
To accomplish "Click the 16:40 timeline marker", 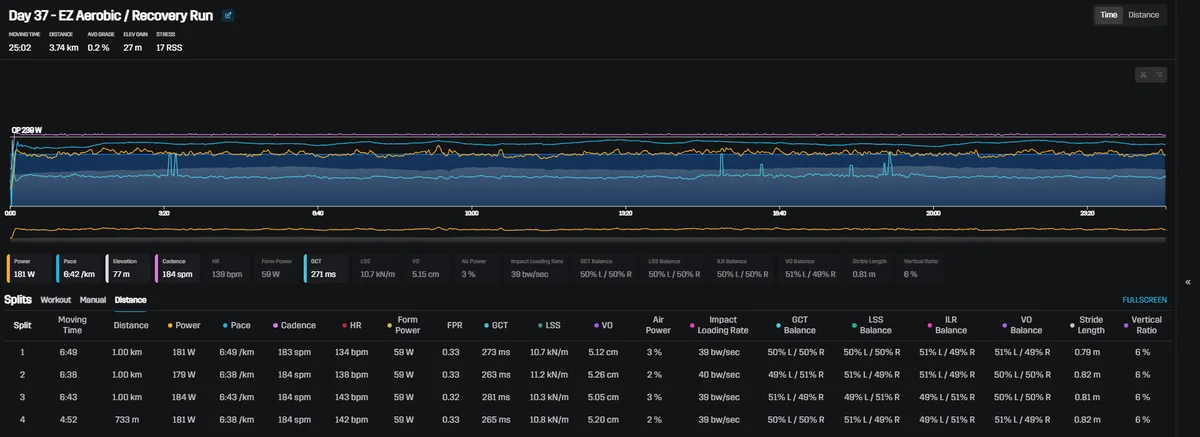I will pos(779,213).
